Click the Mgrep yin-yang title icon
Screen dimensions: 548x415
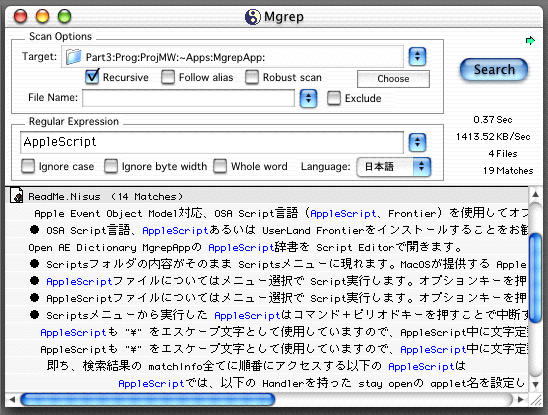click(x=252, y=17)
